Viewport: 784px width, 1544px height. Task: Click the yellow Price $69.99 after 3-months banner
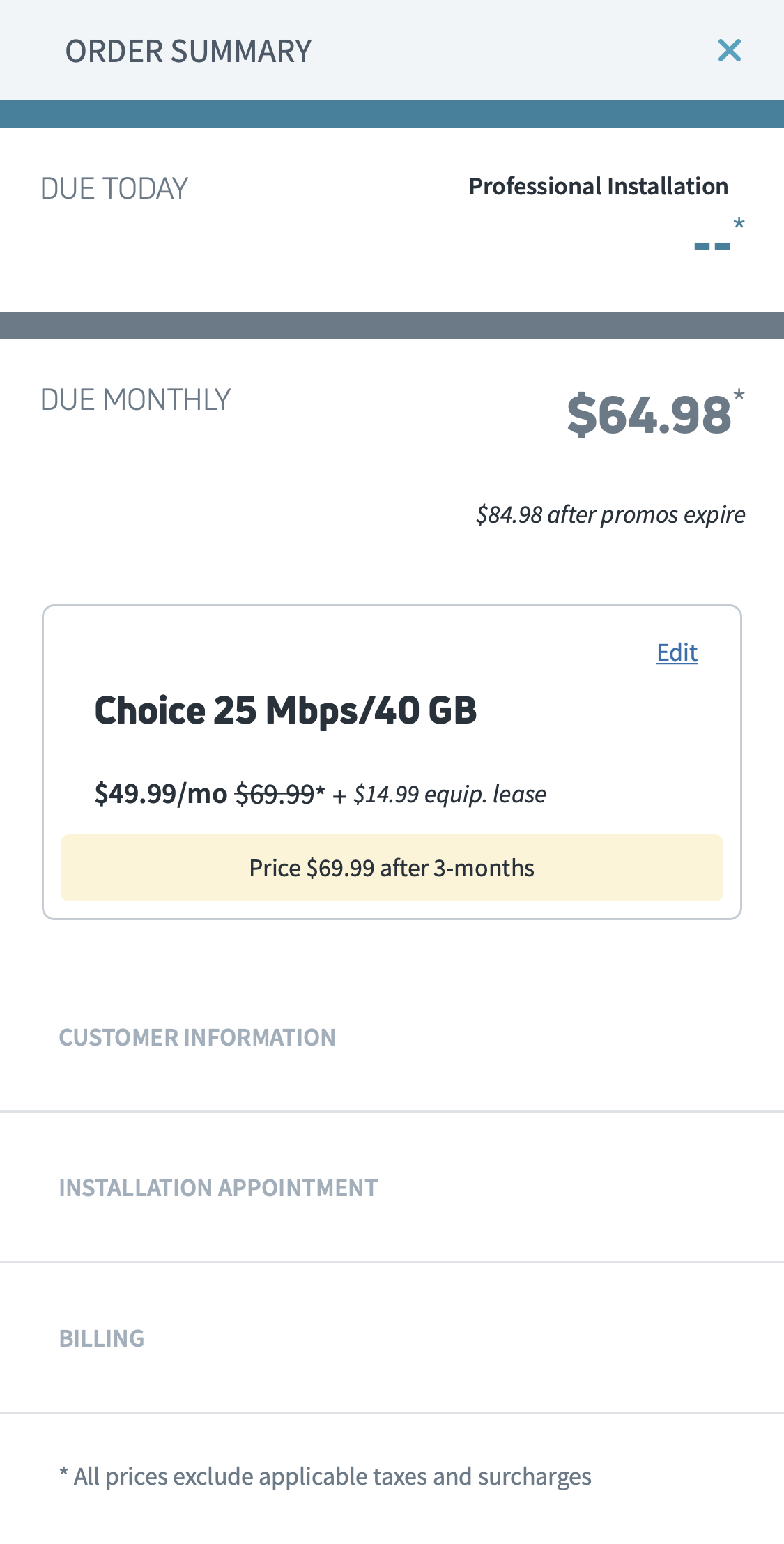(x=392, y=868)
